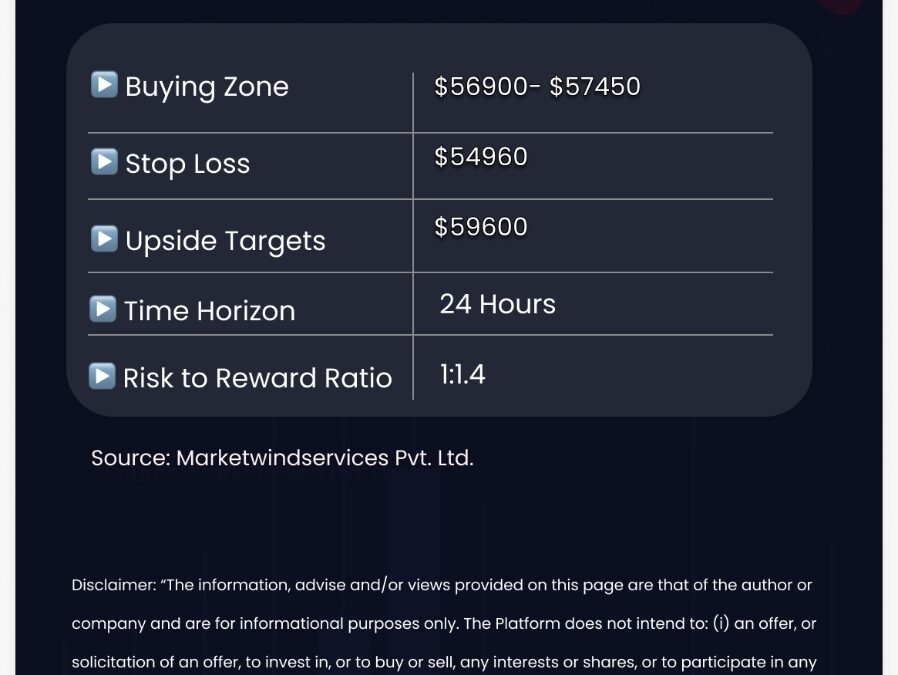This screenshot has height=675, width=898.
Task: Click the 1:1.4 ratio value
Action: click(463, 374)
